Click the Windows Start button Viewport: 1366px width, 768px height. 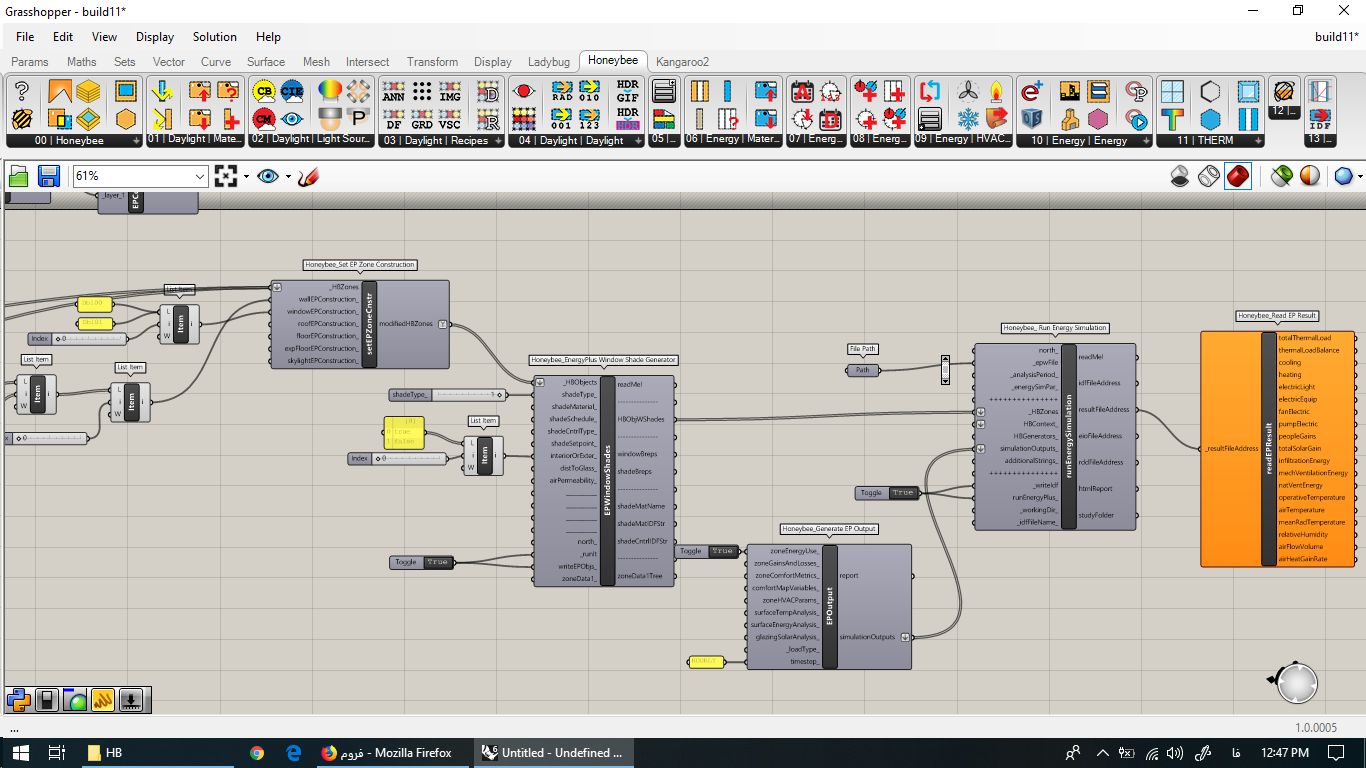pos(21,753)
